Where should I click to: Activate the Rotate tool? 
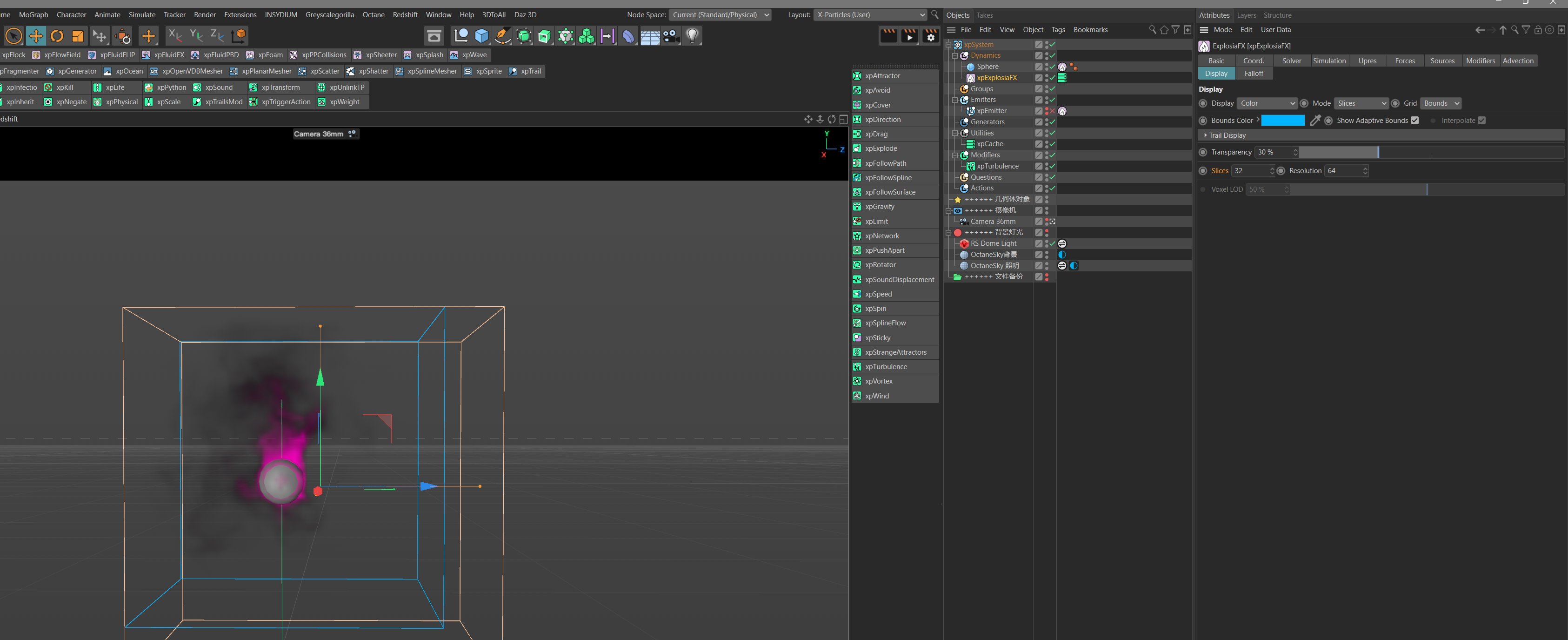(57, 36)
